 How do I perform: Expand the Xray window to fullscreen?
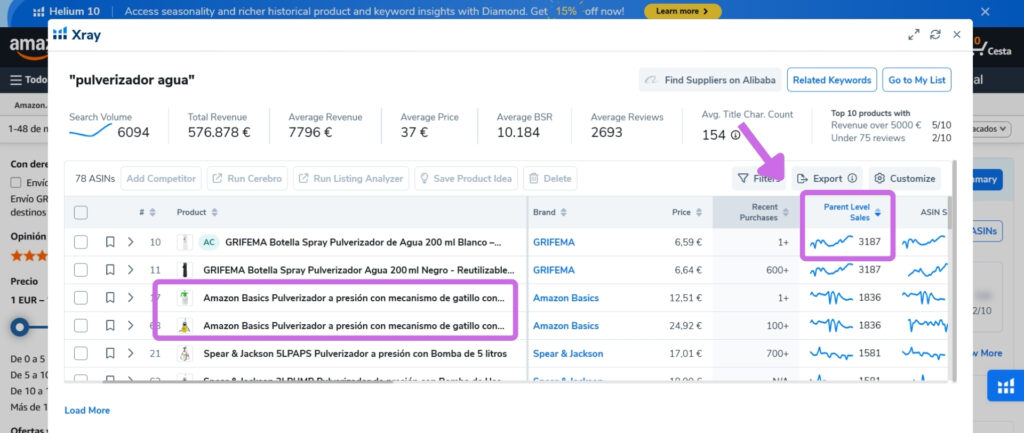point(914,35)
